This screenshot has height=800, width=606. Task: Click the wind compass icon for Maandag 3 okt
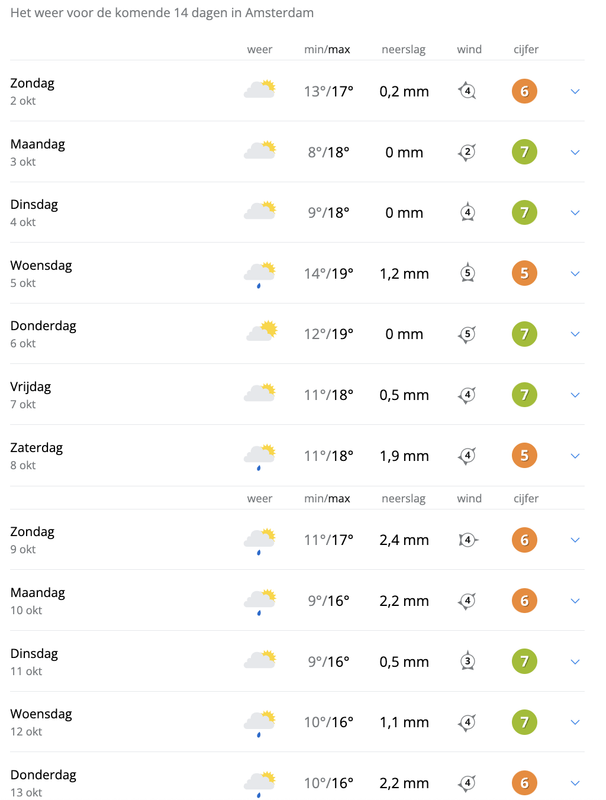click(x=467, y=152)
